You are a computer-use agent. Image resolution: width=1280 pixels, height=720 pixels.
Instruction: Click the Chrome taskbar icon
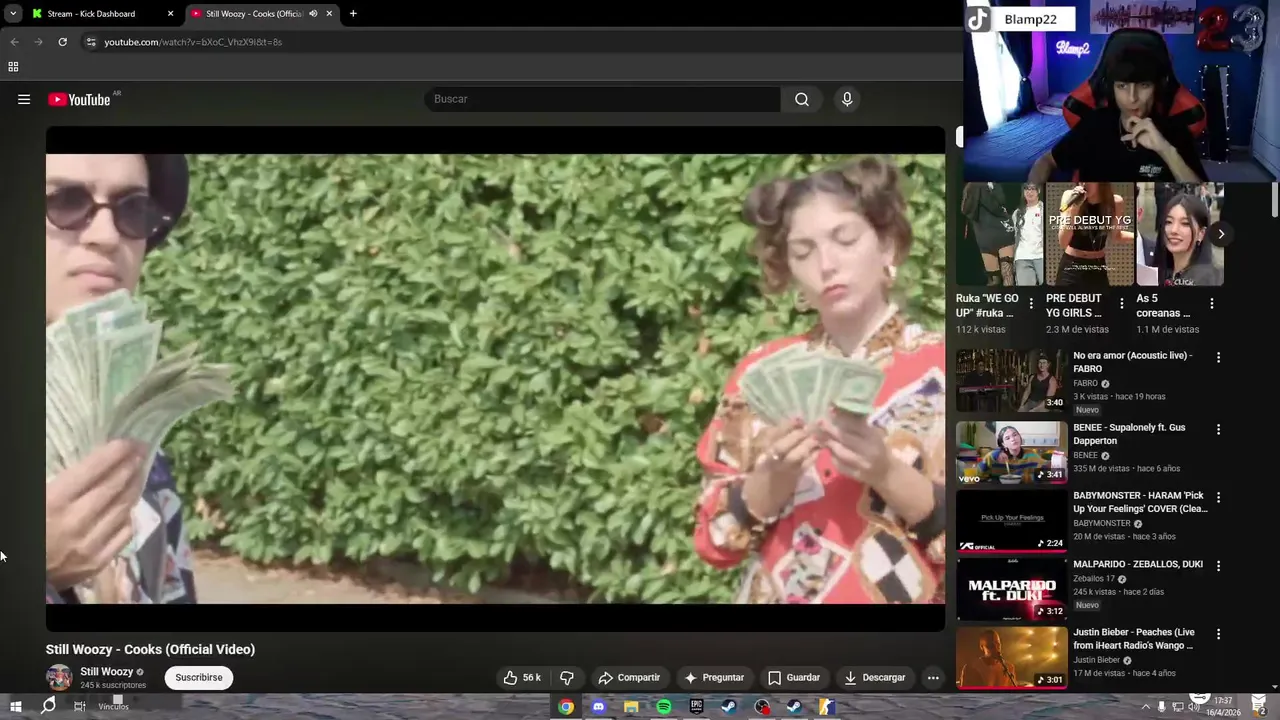point(566,707)
